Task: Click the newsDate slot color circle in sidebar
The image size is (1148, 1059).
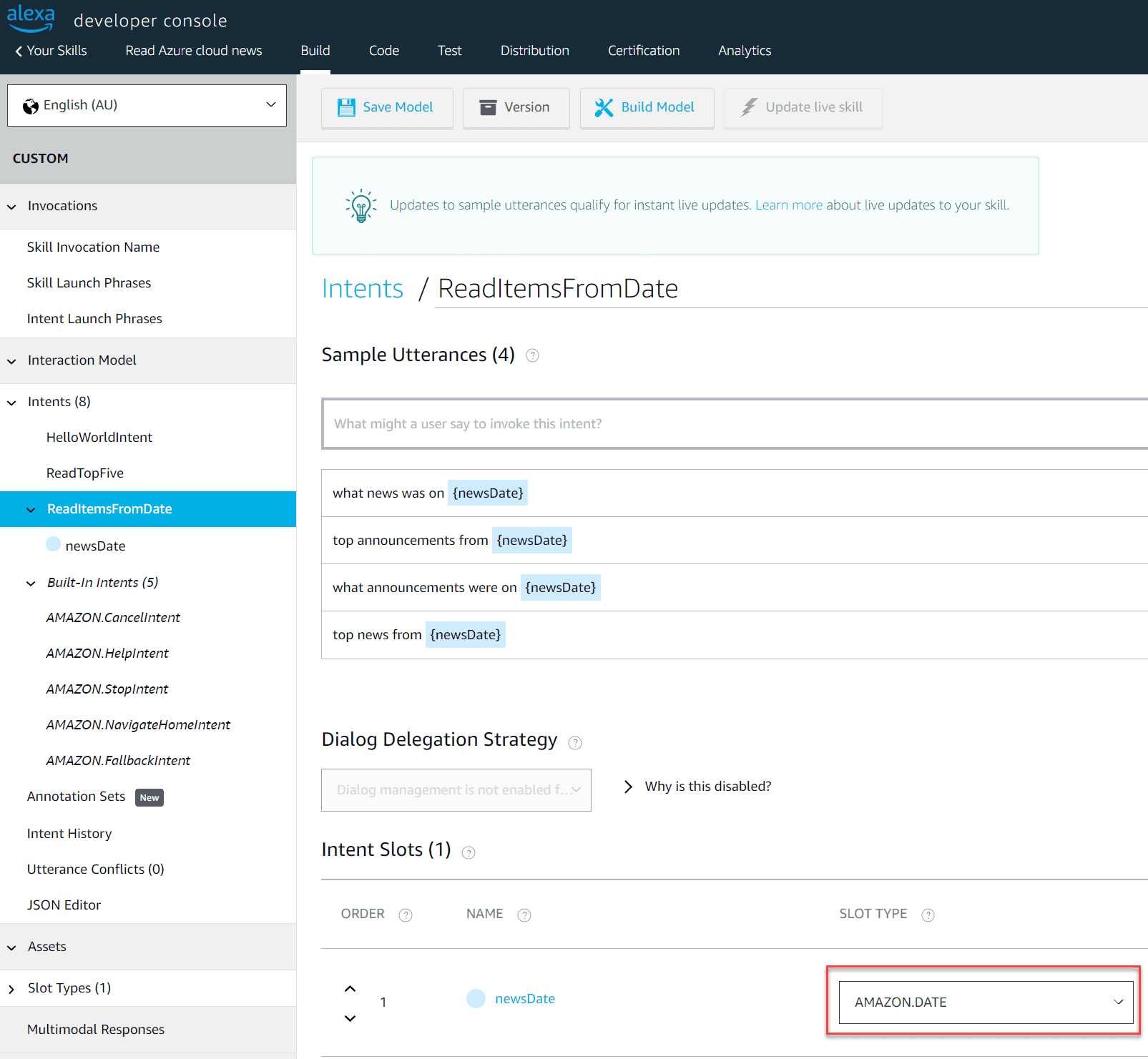Action: (53, 544)
